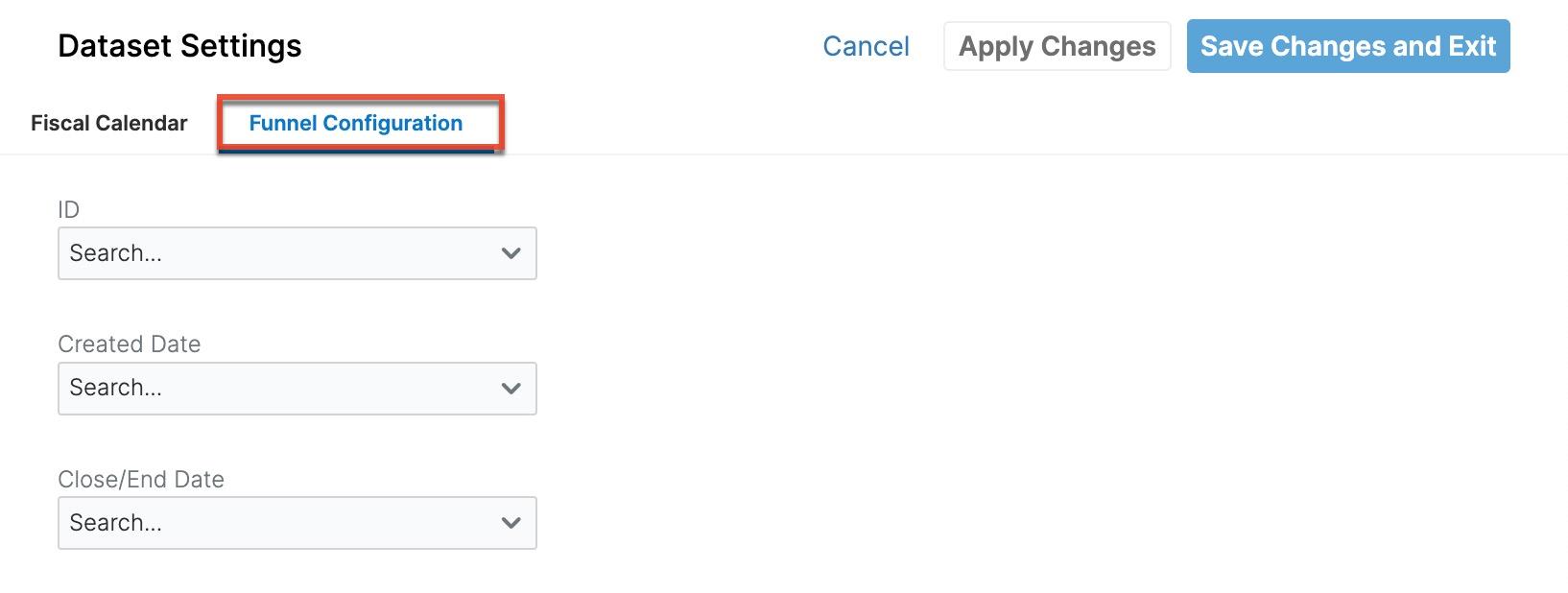Click the Close/End Date chevron arrow
1568x593 pixels.
coord(511,523)
